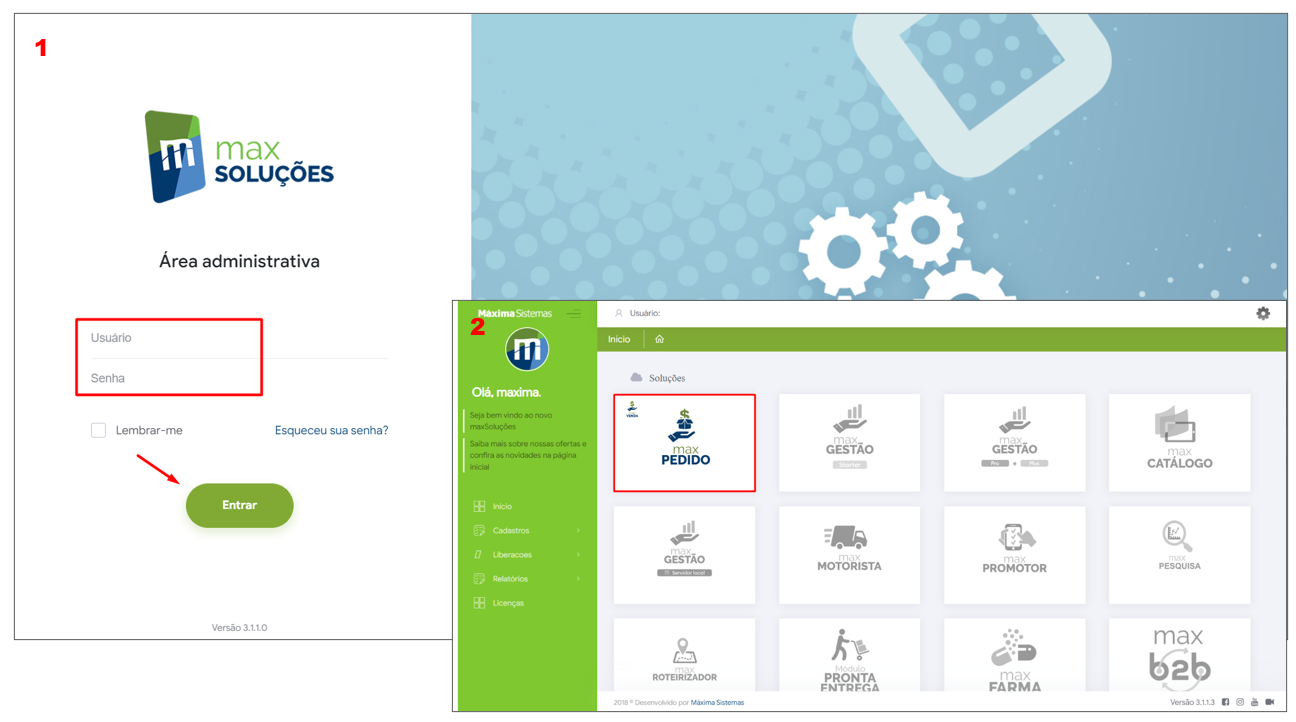Go to Início in the sidebar menu
1296x722 pixels.
coord(502,507)
